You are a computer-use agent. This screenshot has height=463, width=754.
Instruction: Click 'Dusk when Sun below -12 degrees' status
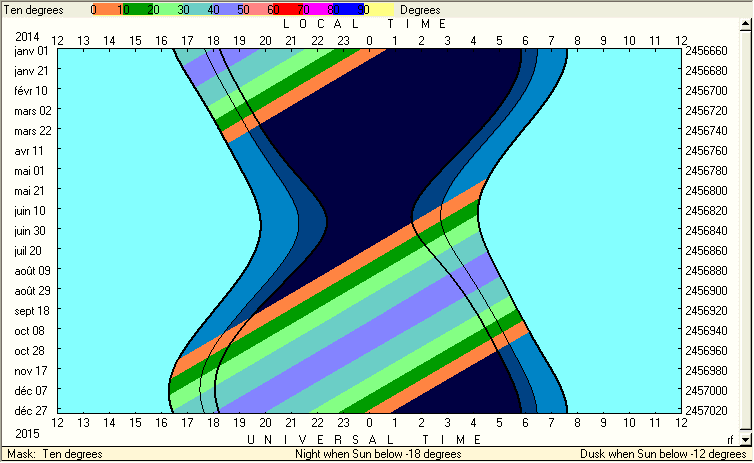tap(663, 454)
